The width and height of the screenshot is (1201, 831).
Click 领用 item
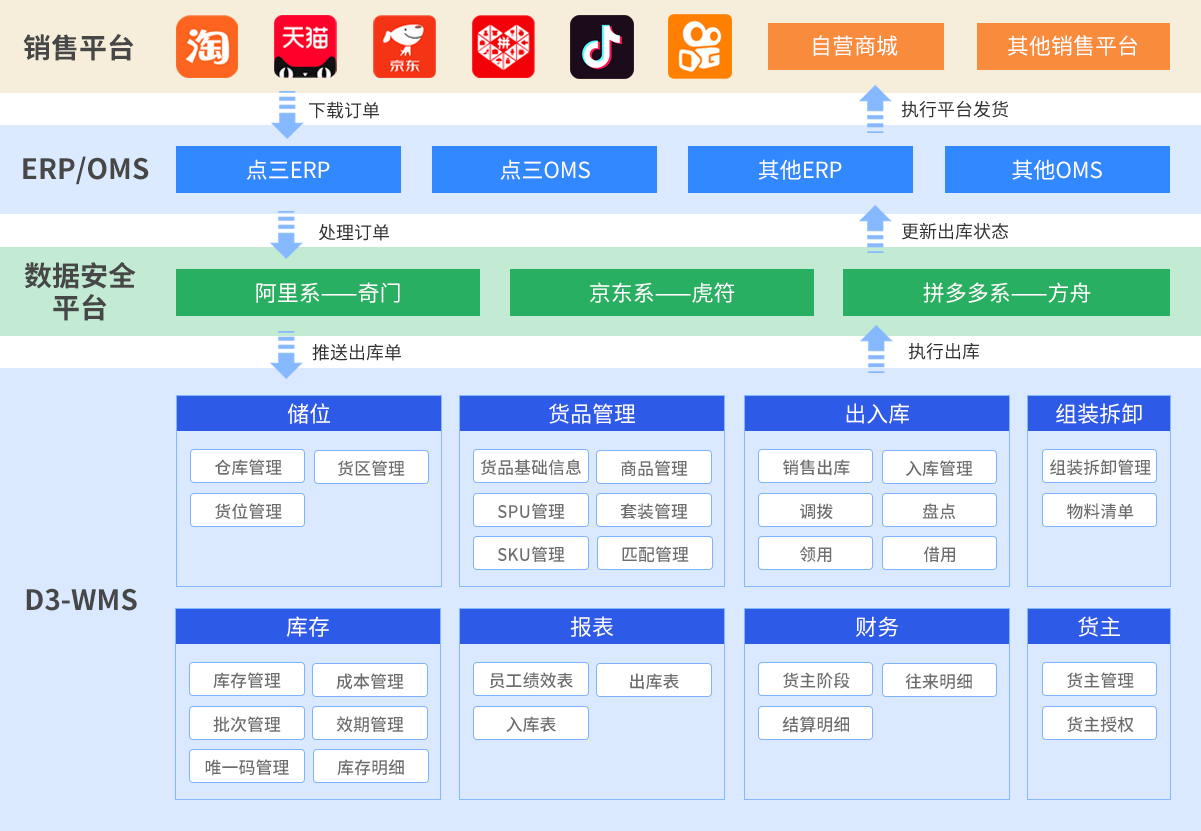pos(816,554)
